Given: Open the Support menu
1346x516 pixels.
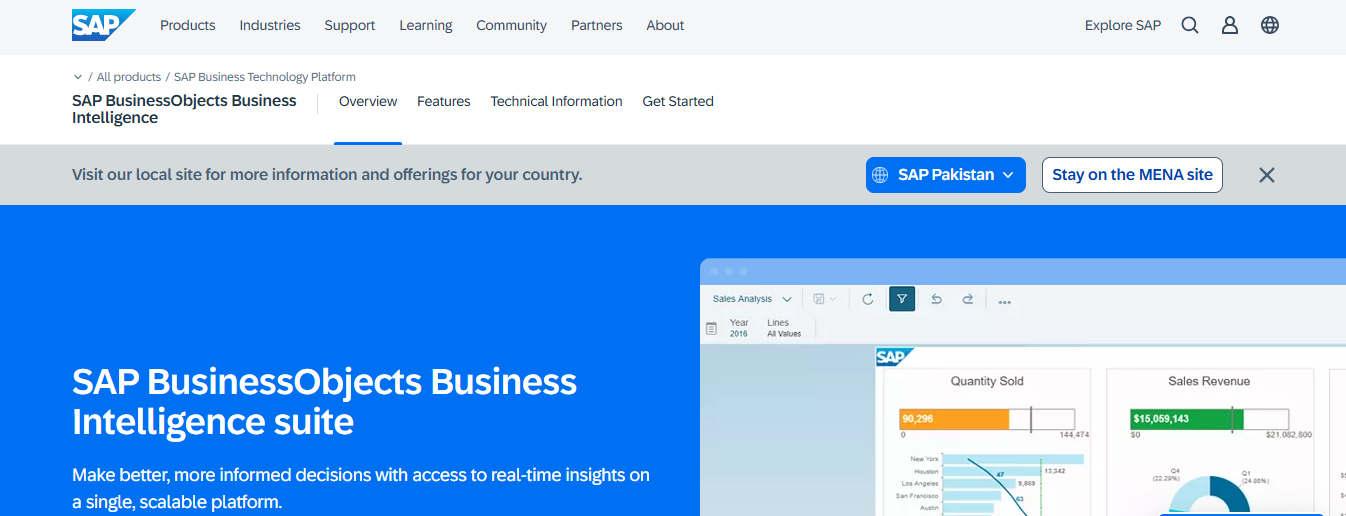Looking at the screenshot, I should [350, 25].
